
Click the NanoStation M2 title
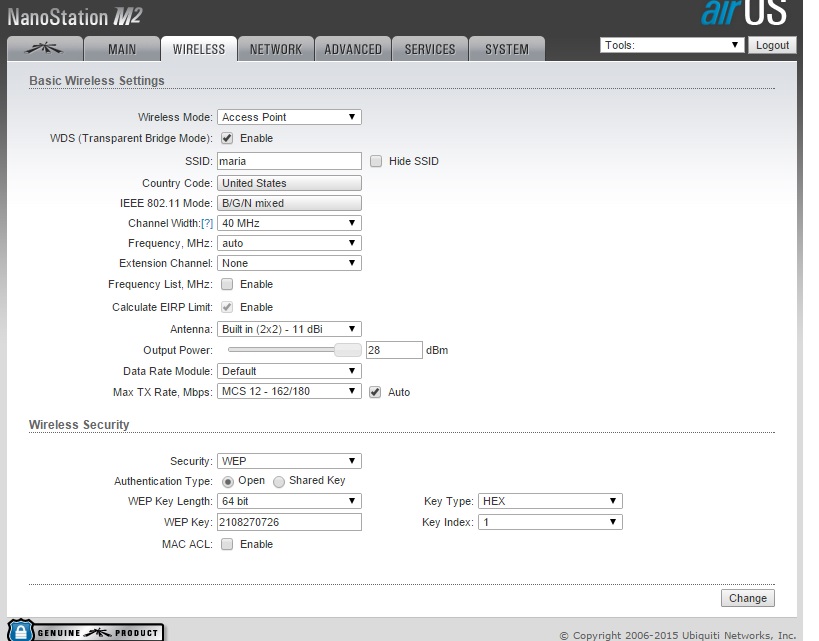(x=75, y=17)
